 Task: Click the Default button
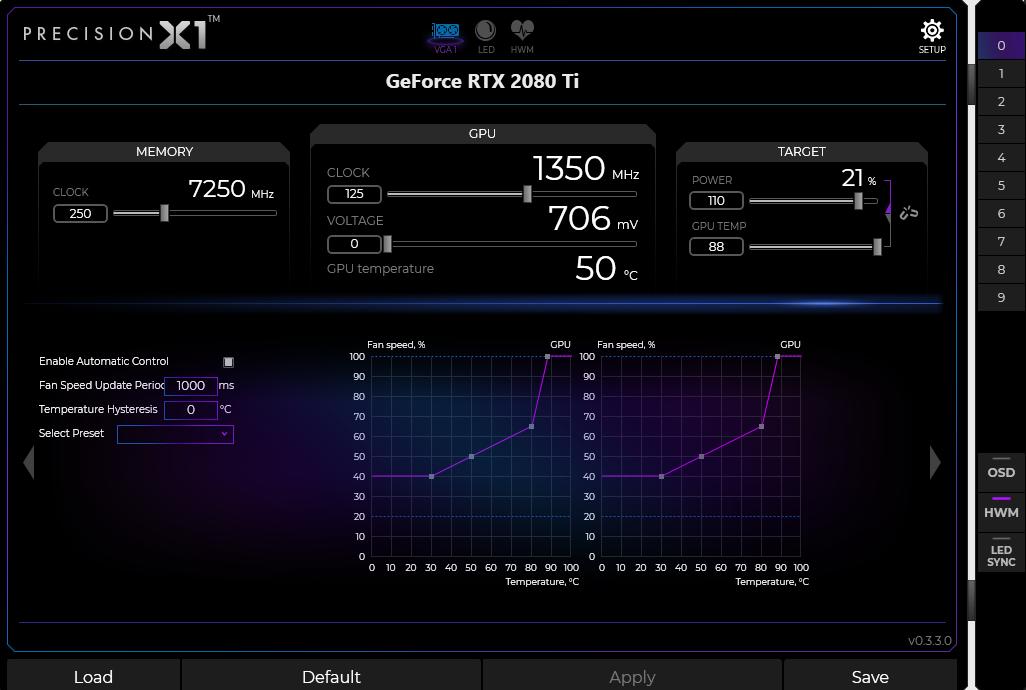331,676
